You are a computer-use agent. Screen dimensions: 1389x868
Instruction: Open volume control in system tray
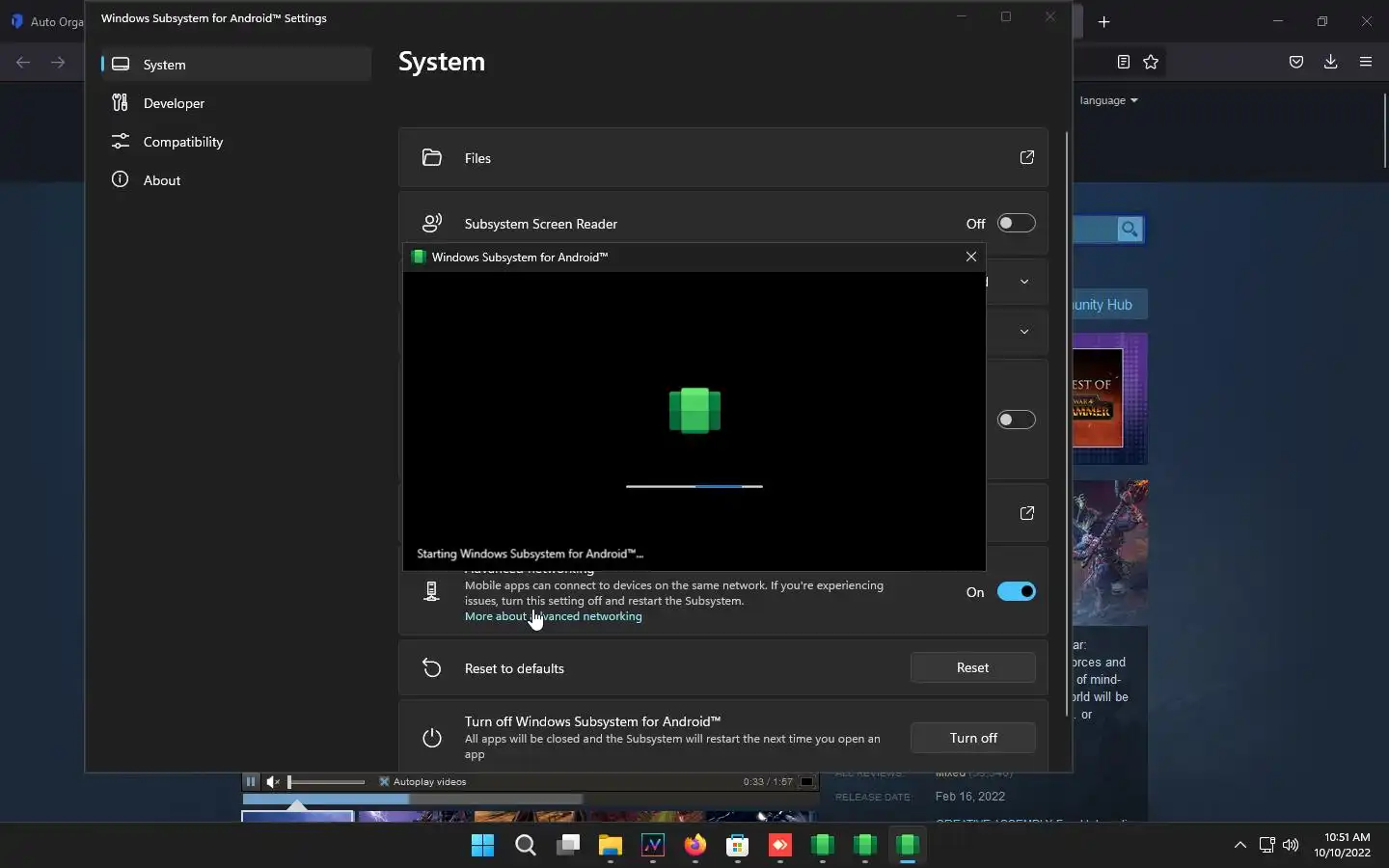tap(1291, 846)
